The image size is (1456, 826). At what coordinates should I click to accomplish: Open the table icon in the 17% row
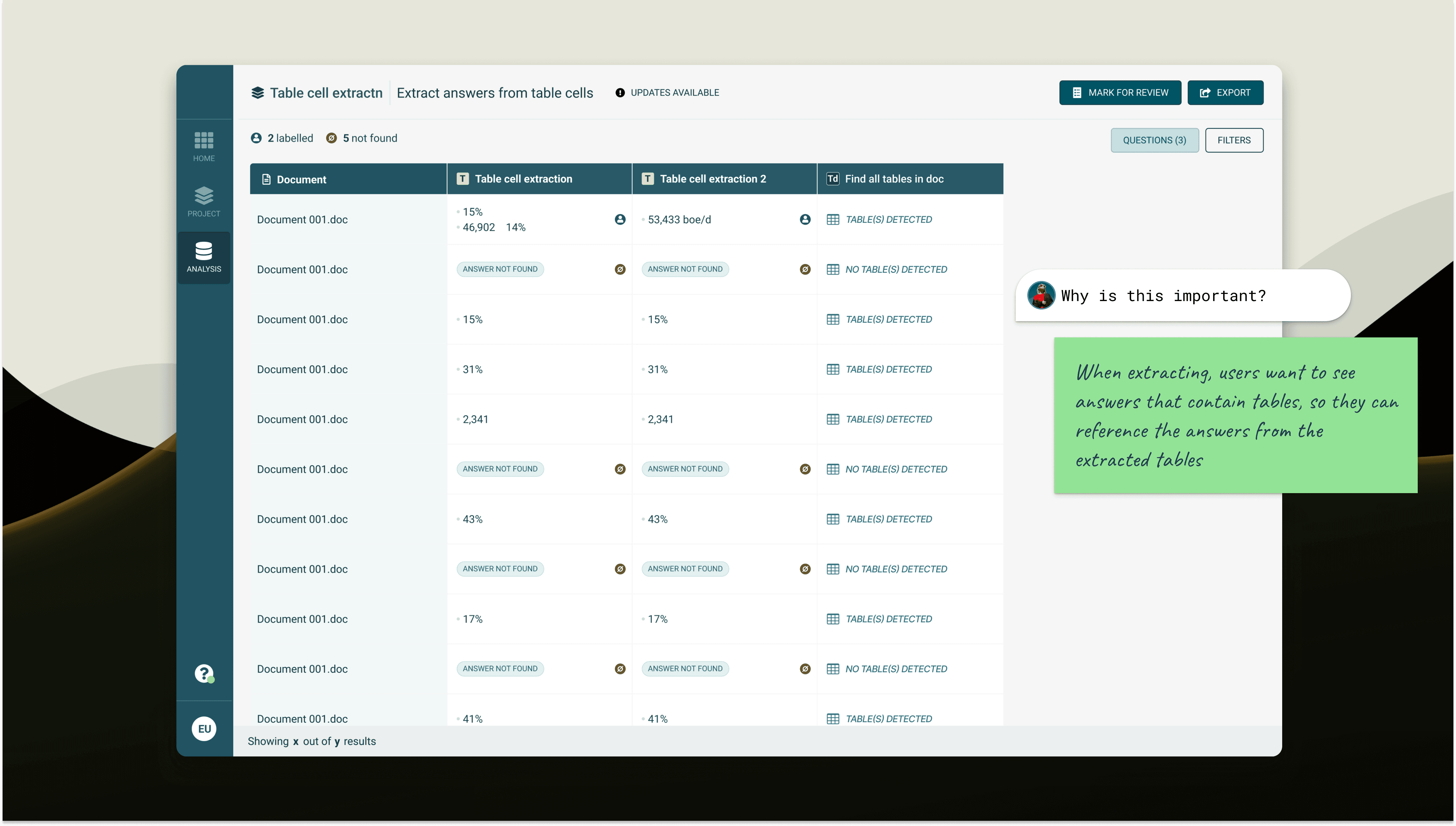click(832, 619)
